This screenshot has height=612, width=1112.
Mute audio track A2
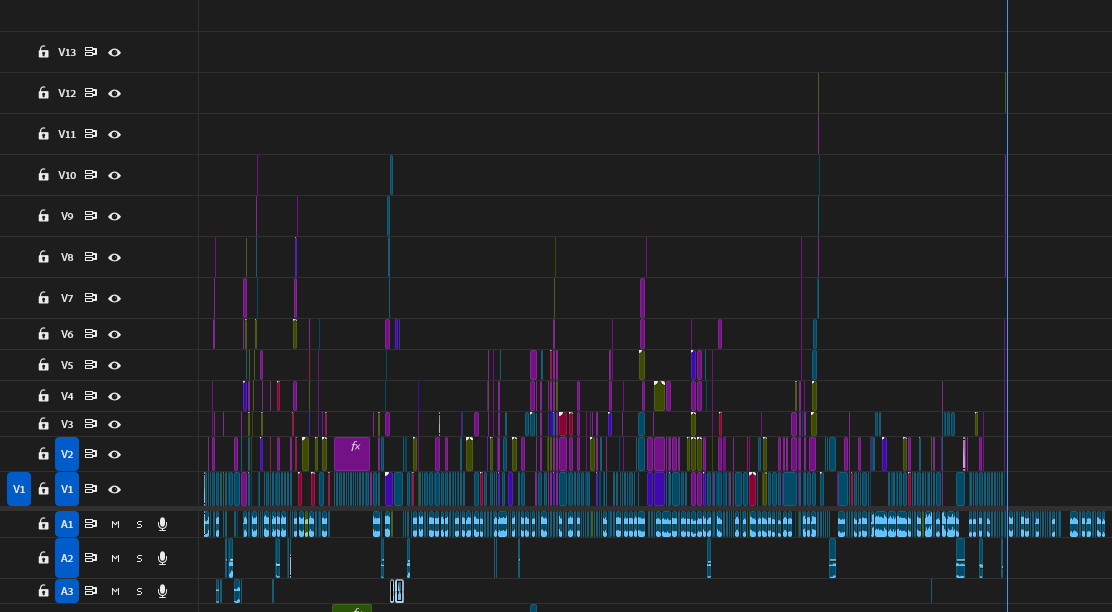(116, 559)
